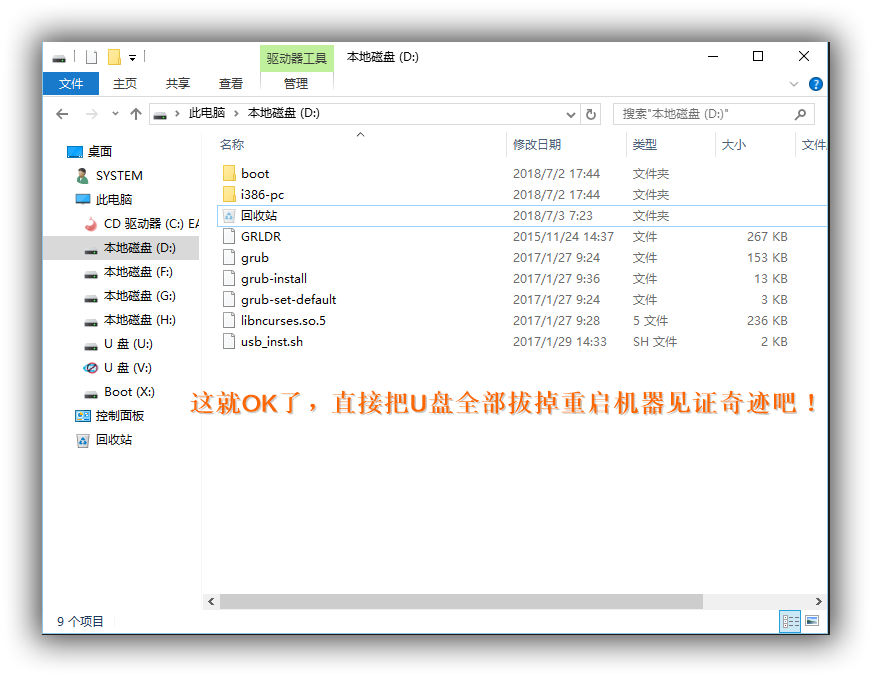Expand the chevron after 此电脑 in the address bar
872x677 pixels.
[236, 113]
